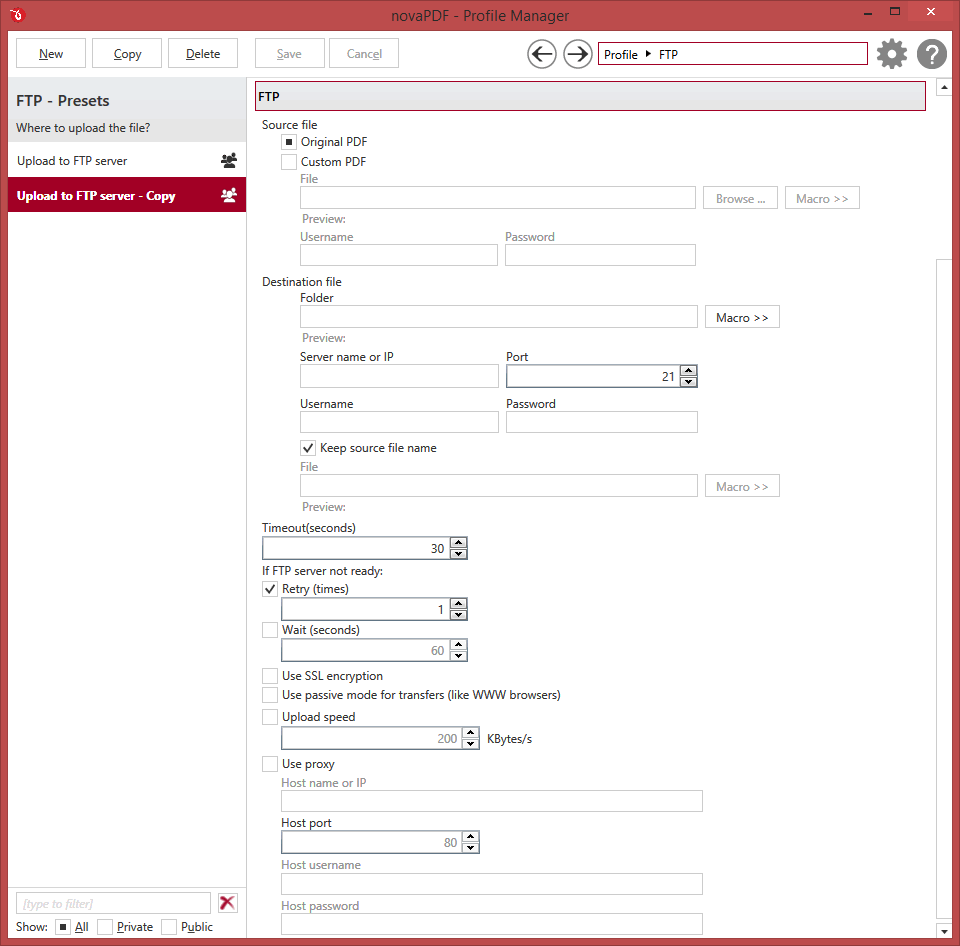Show All presets in the filter
This screenshot has width=960, height=946.
(62, 927)
